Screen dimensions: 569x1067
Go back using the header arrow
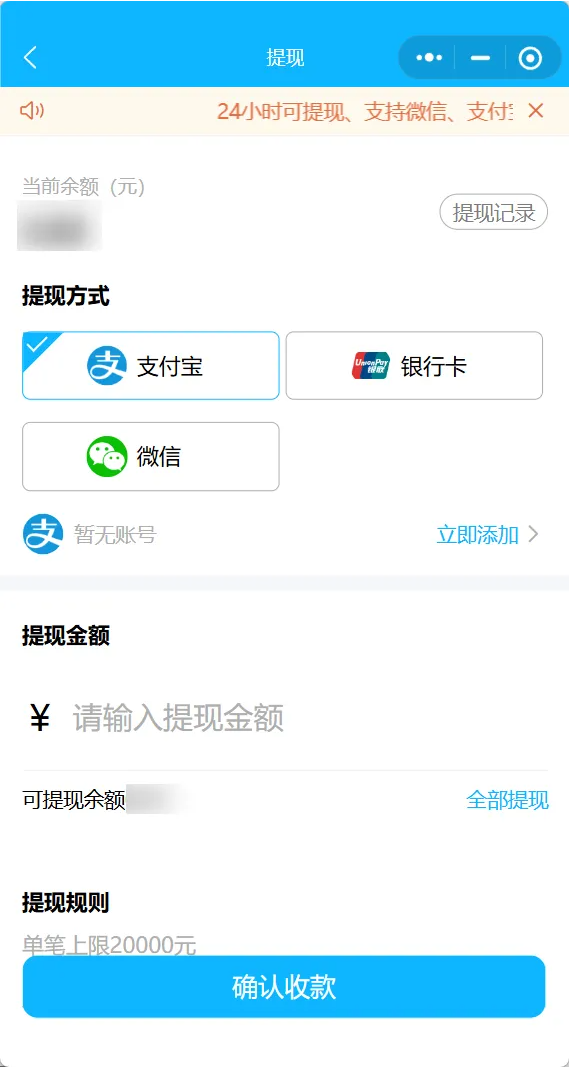pyautogui.click(x=31, y=58)
